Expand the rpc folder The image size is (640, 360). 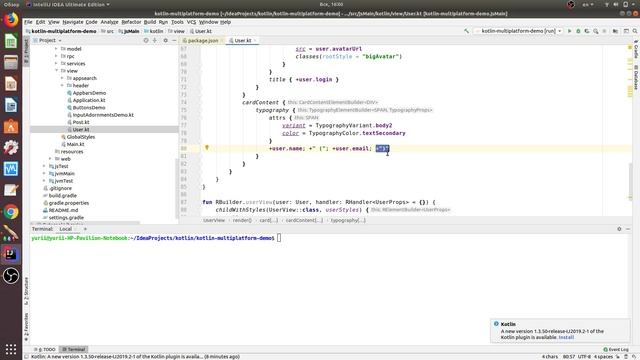click(x=56, y=56)
